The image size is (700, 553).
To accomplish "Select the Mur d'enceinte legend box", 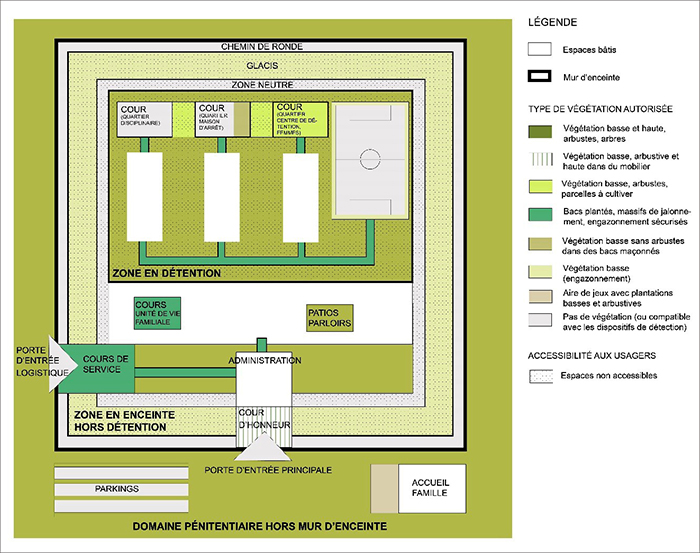I will (x=541, y=76).
